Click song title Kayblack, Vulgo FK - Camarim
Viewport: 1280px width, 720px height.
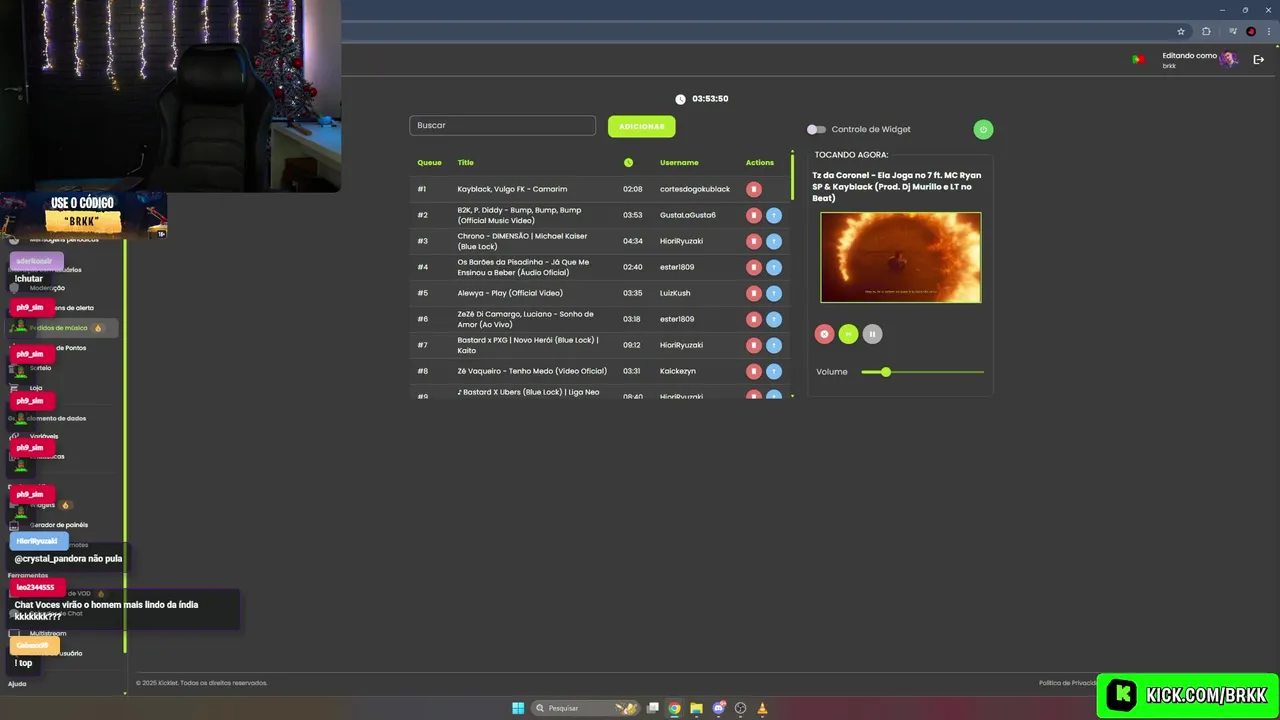[512, 189]
